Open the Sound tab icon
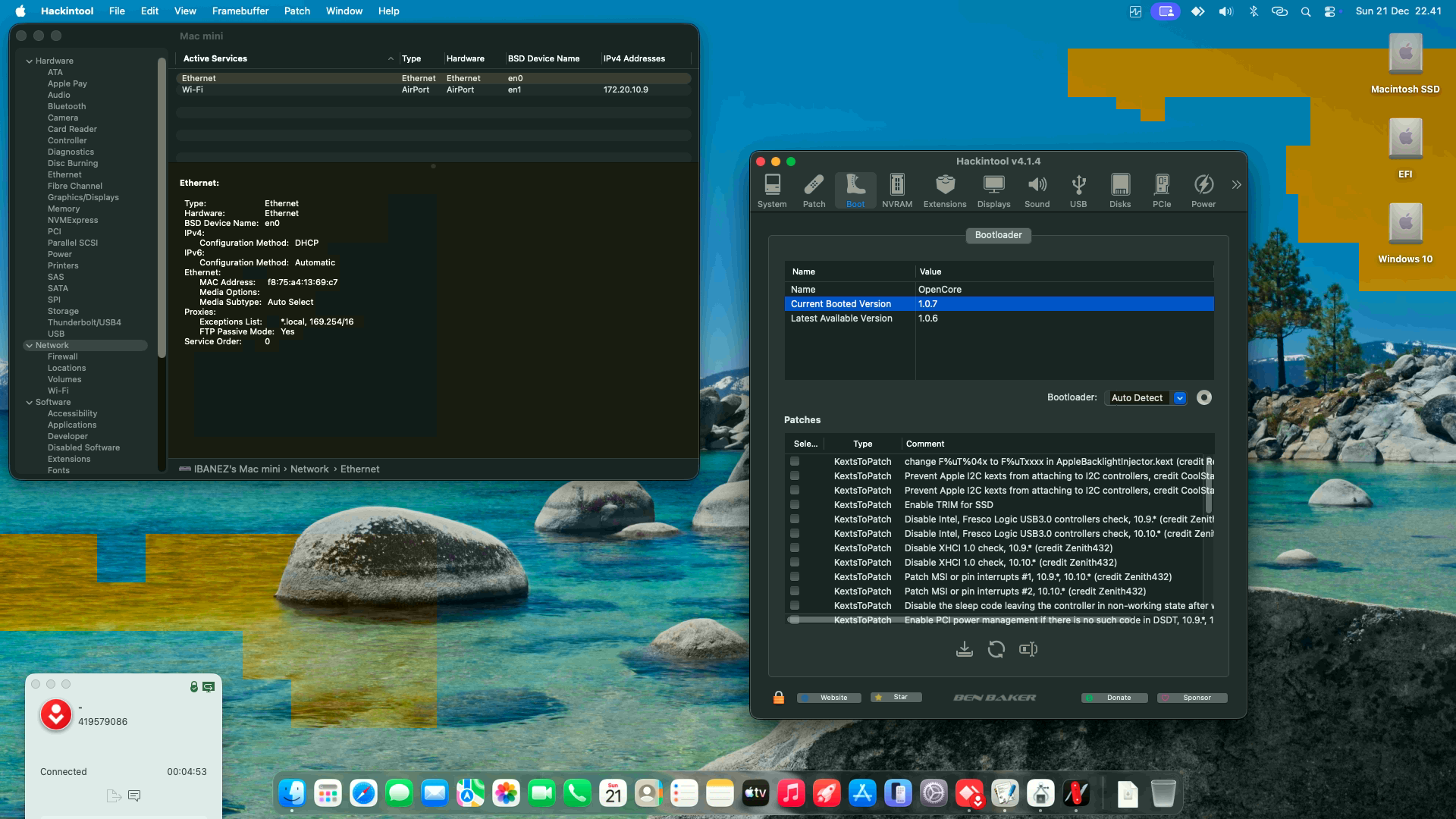This screenshot has width=1456, height=819. 1037,190
